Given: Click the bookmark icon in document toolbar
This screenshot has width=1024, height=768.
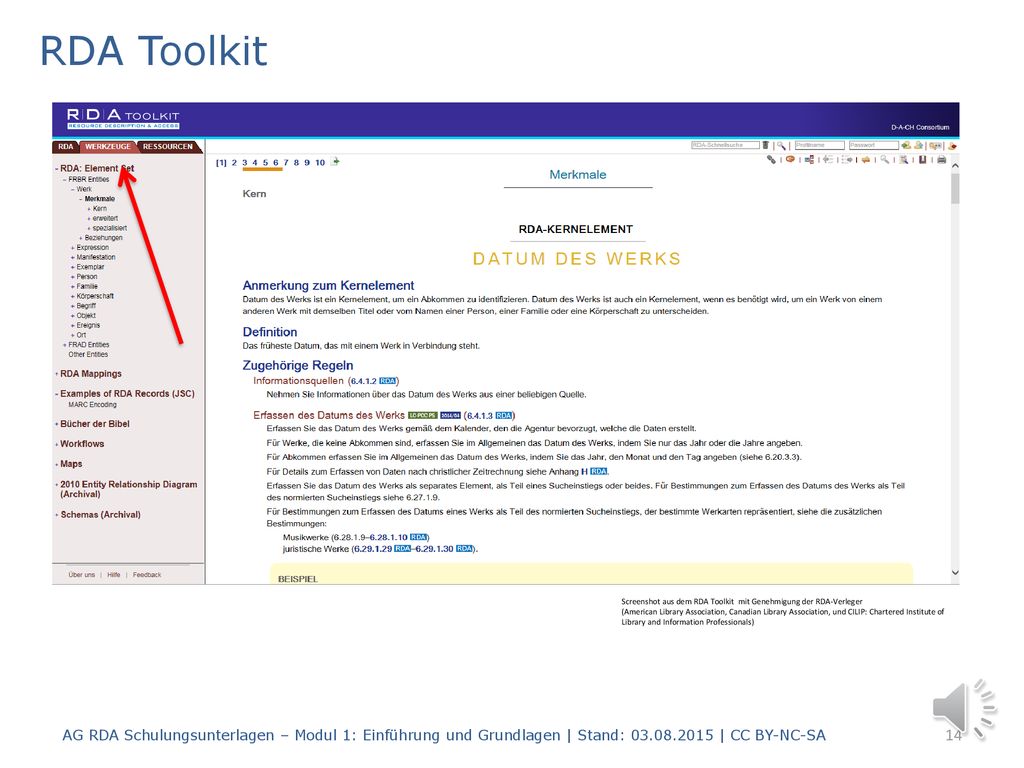Looking at the screenshot, I should pyautogui.click(x=923, y=159).
